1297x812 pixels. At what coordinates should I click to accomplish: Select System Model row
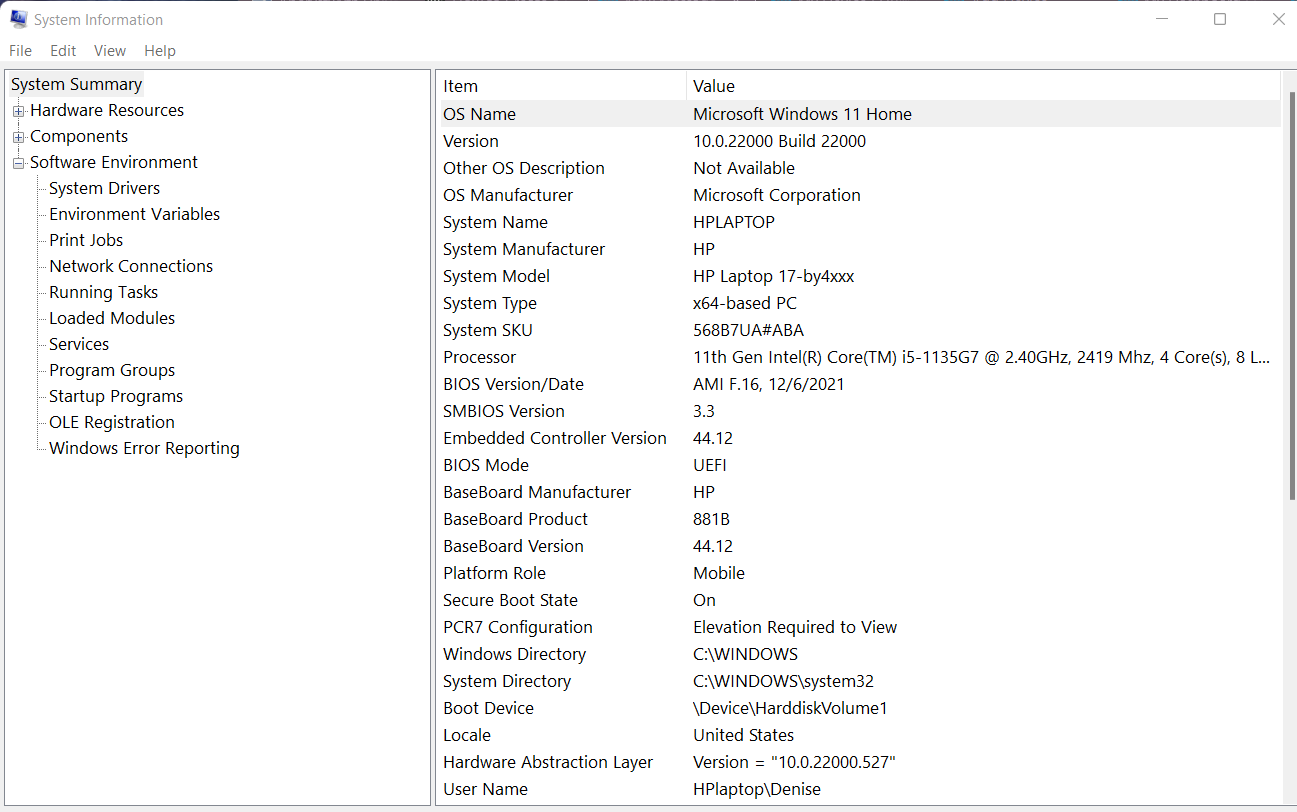point(860,276)
